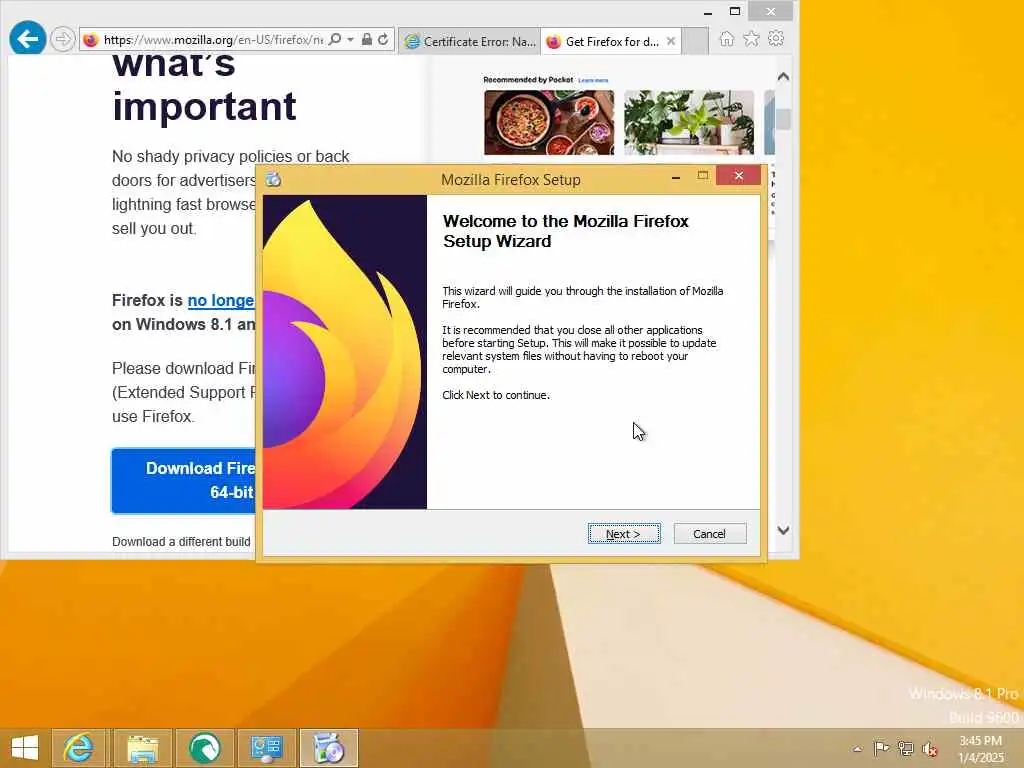
Task: Close the Get Firefox tab
Action: (671, 41)
